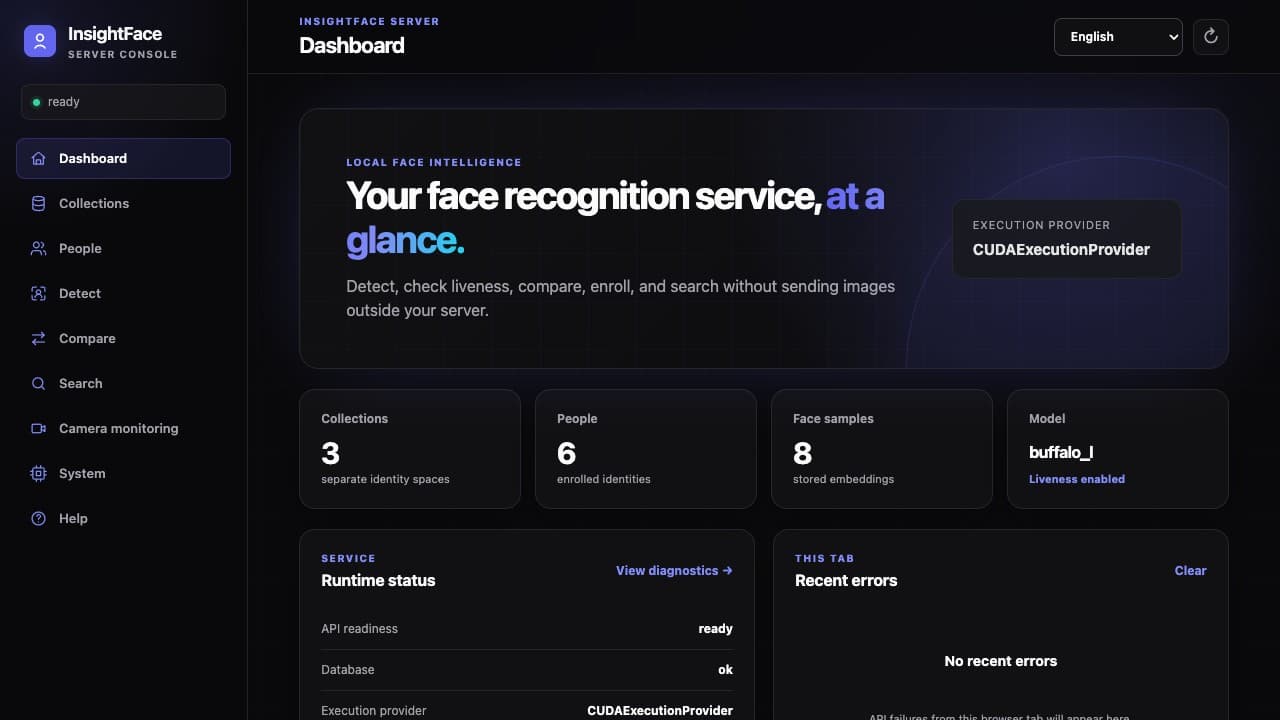Click the Execution provider row label
The height and width of the screenshot is (720, 1280).
tap(374, 711)
